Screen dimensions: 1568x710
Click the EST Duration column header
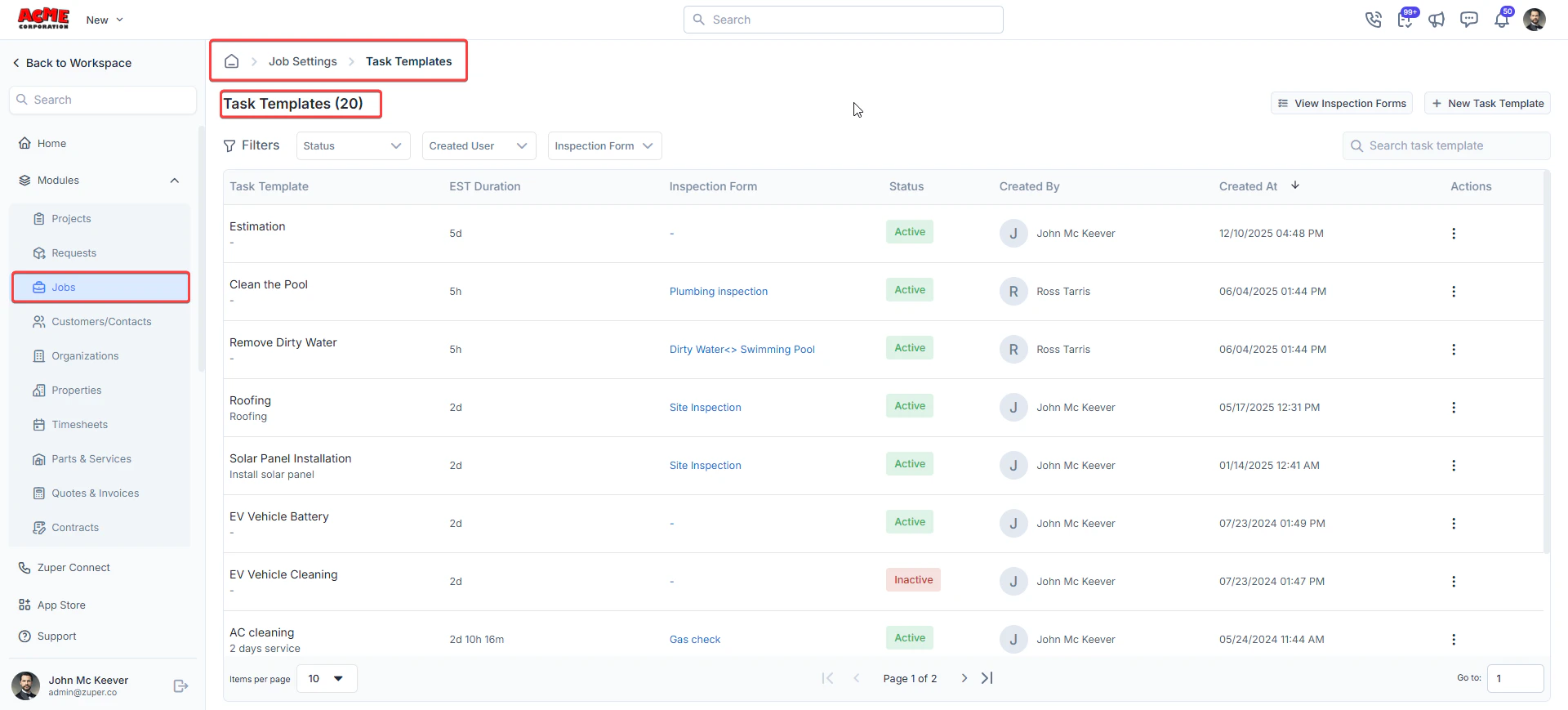tap(485, 186)
